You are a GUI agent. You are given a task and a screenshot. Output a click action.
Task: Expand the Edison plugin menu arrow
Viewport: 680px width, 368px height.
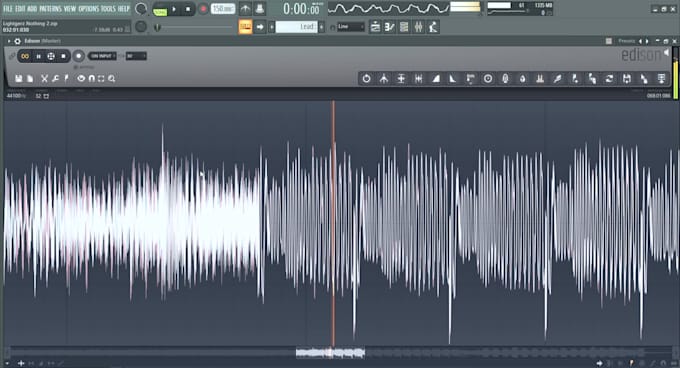[9, 41]
